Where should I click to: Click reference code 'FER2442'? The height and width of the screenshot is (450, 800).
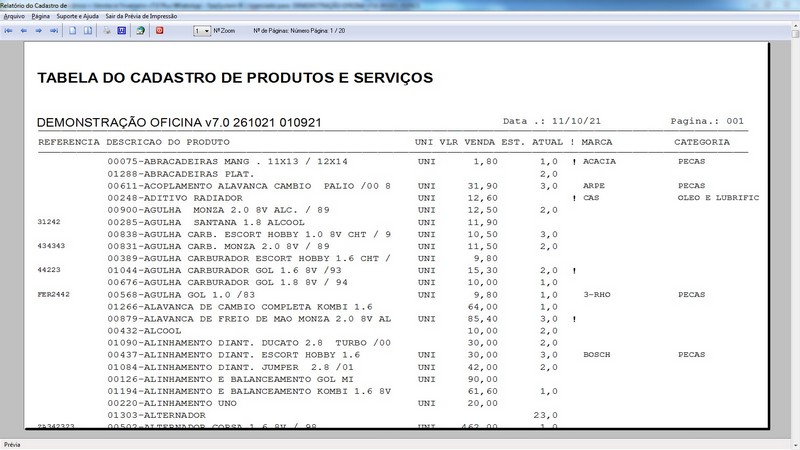pos(54,294)
